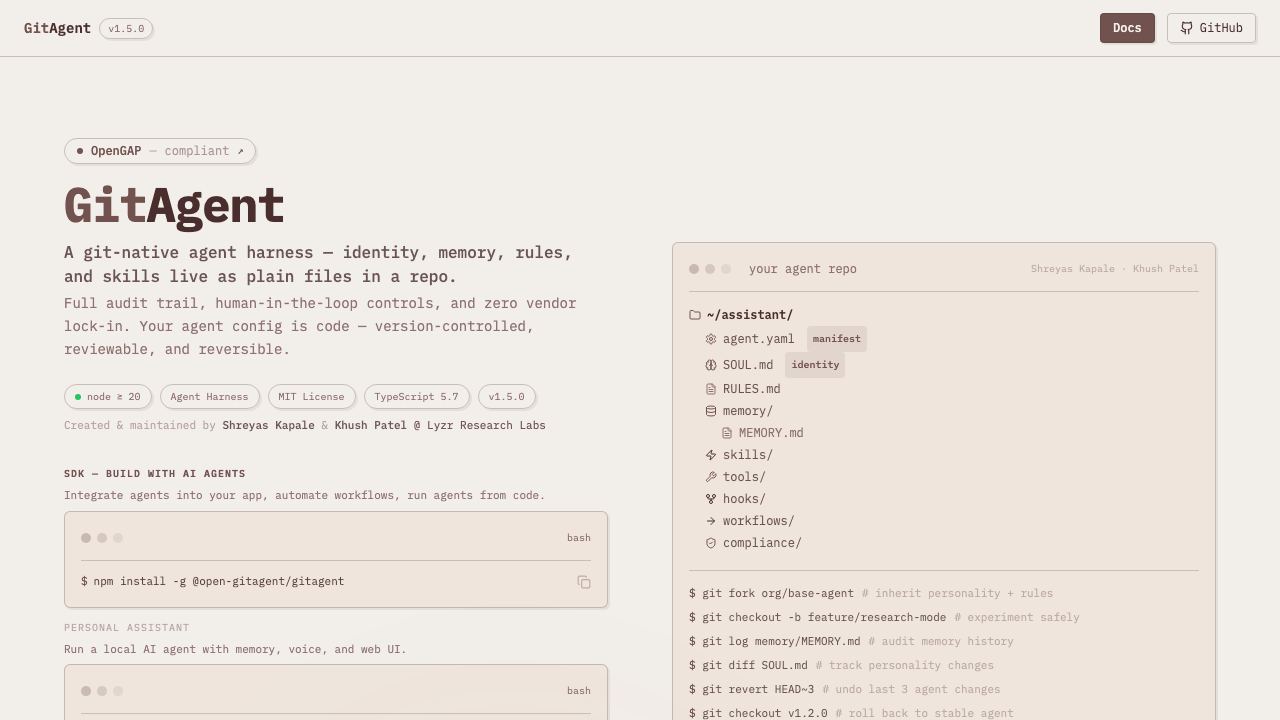Click the branch icon beside hooks/
Screen dimensions: 1280x720
point(711,499)
